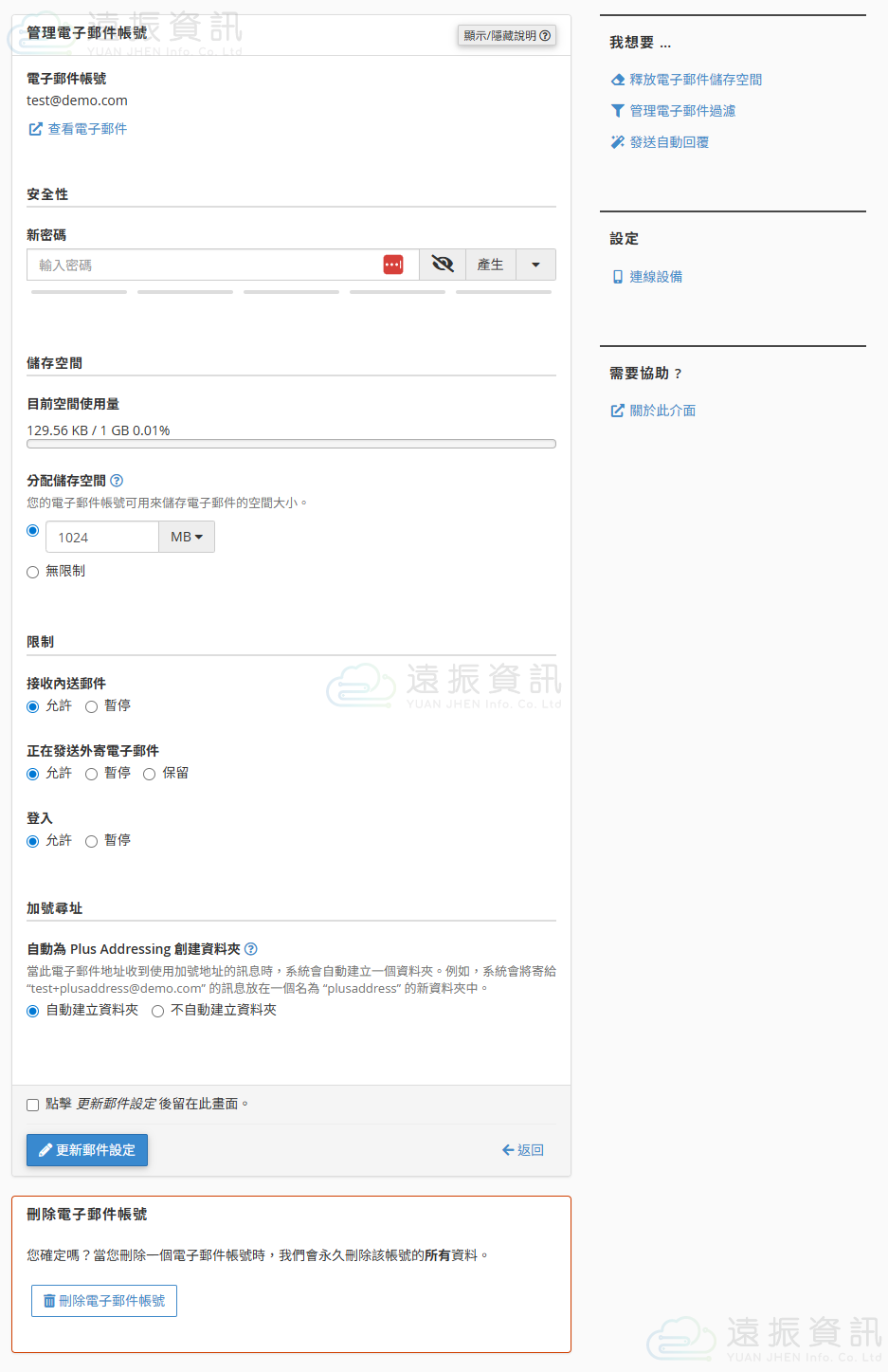Select 保留 for outgoing email
Viewport: 888px width, 1372px height.
click(x=150, y=774)
